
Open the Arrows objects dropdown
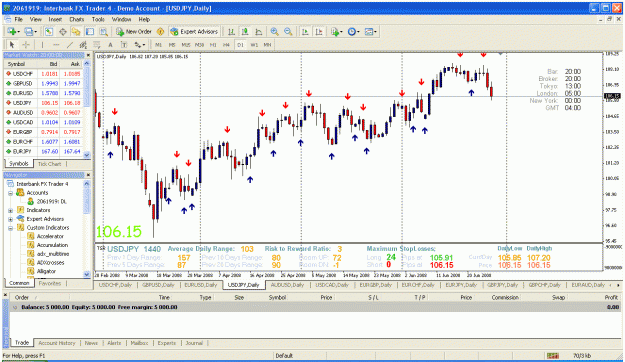(x=140, y=45)
